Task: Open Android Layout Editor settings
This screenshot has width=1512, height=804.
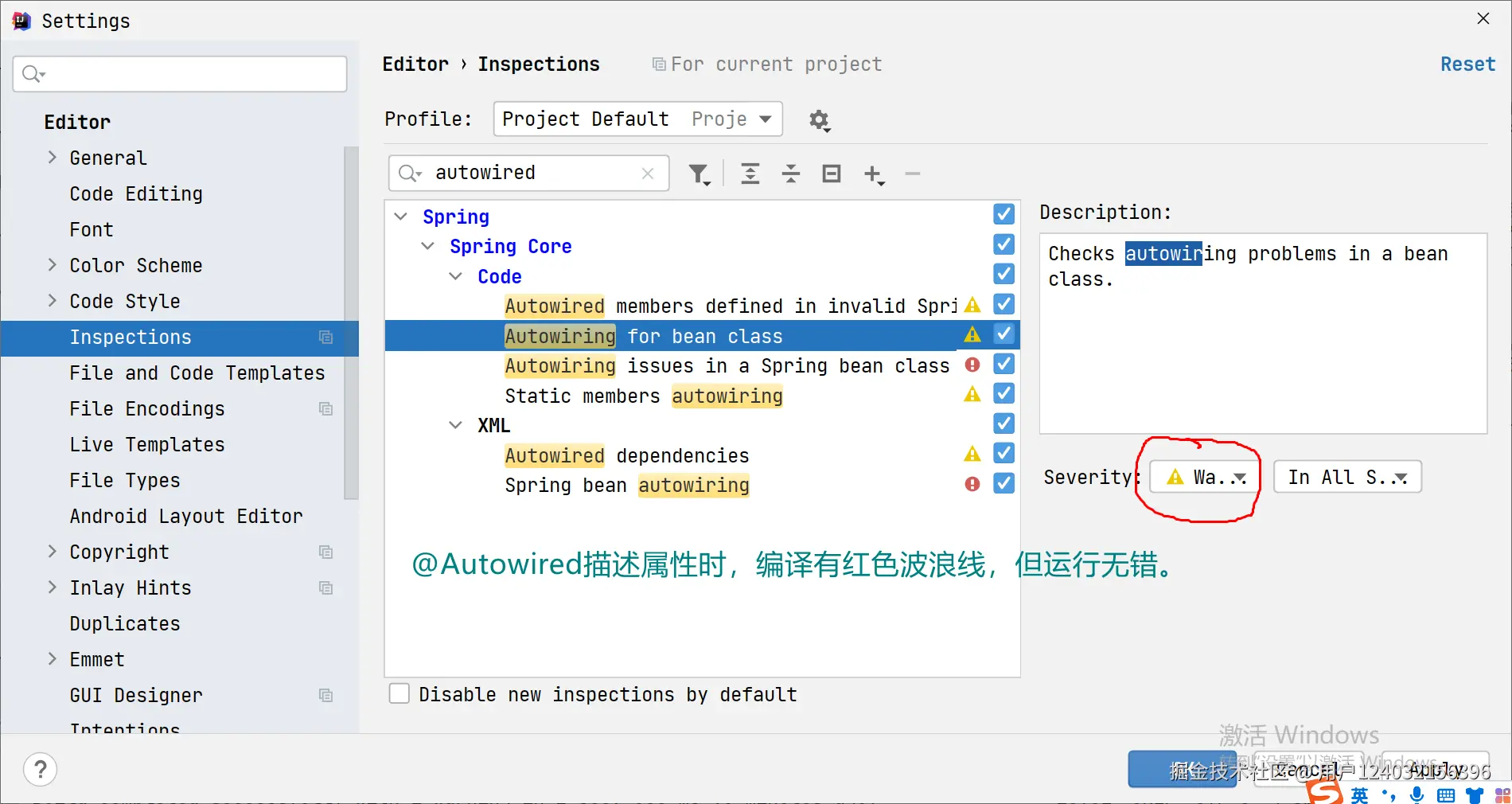Action: tap(186, 516)
